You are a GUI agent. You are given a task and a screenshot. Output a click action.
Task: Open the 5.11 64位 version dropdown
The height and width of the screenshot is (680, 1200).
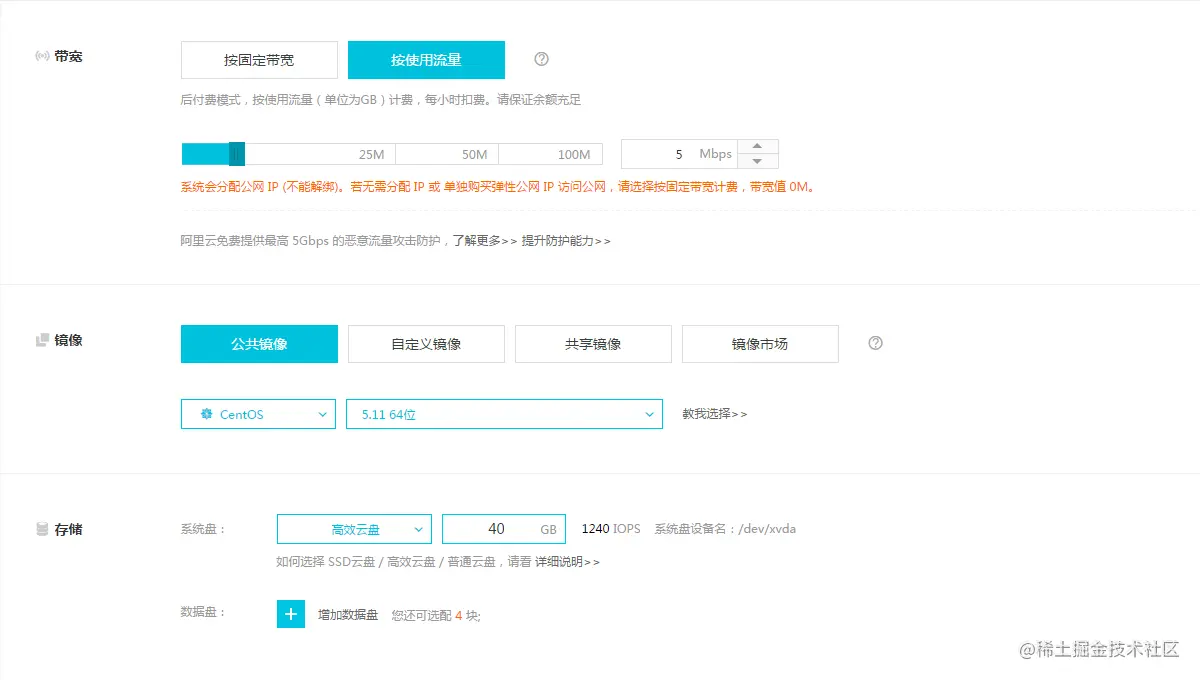pos(504,414)
